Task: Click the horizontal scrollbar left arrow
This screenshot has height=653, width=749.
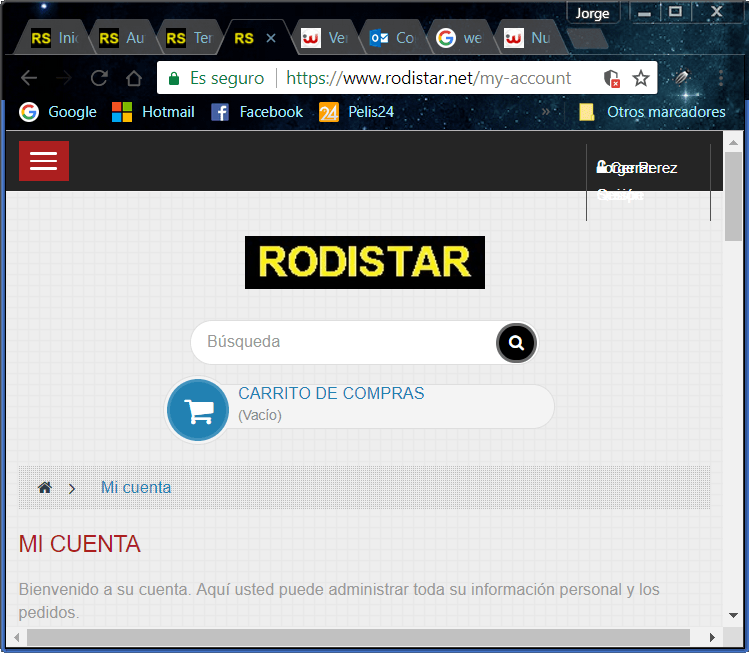Action: pyautogui.click(x=17, y=637)
